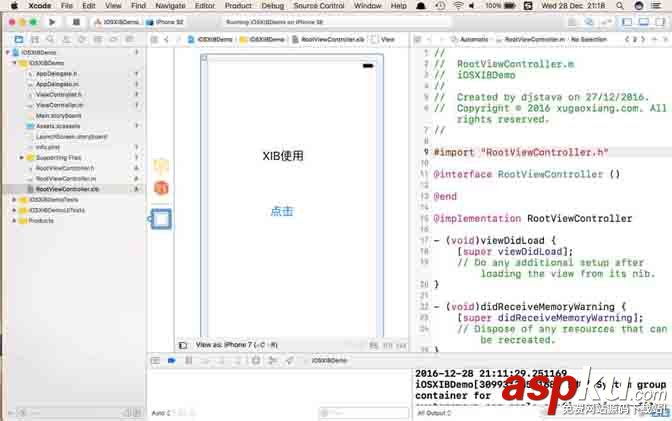Expand the iOSXIBDemoUITests group
The width and height of the screenshot is (672, 421).
(14, 210)
